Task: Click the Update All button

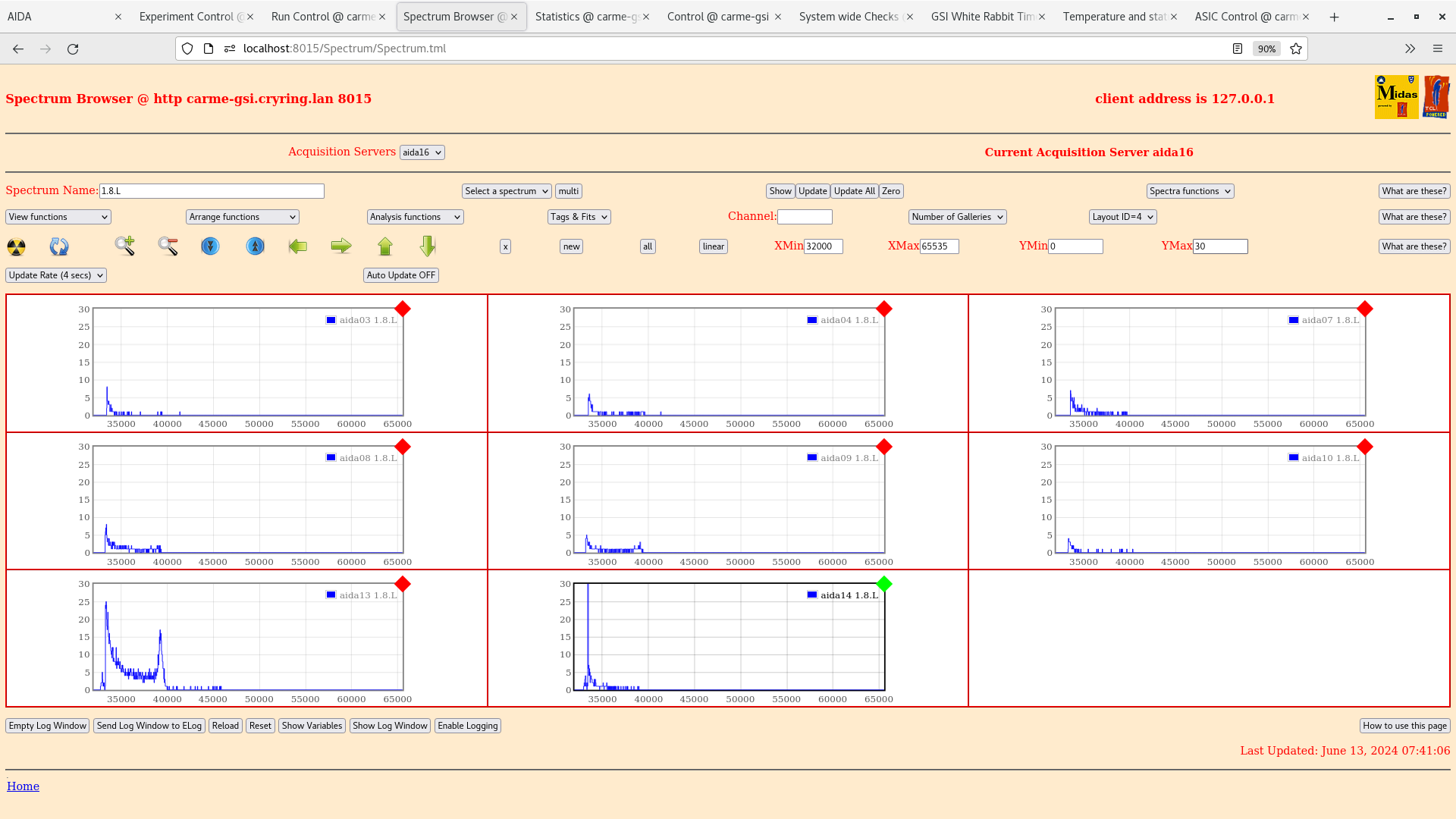Action: [854, 191]
